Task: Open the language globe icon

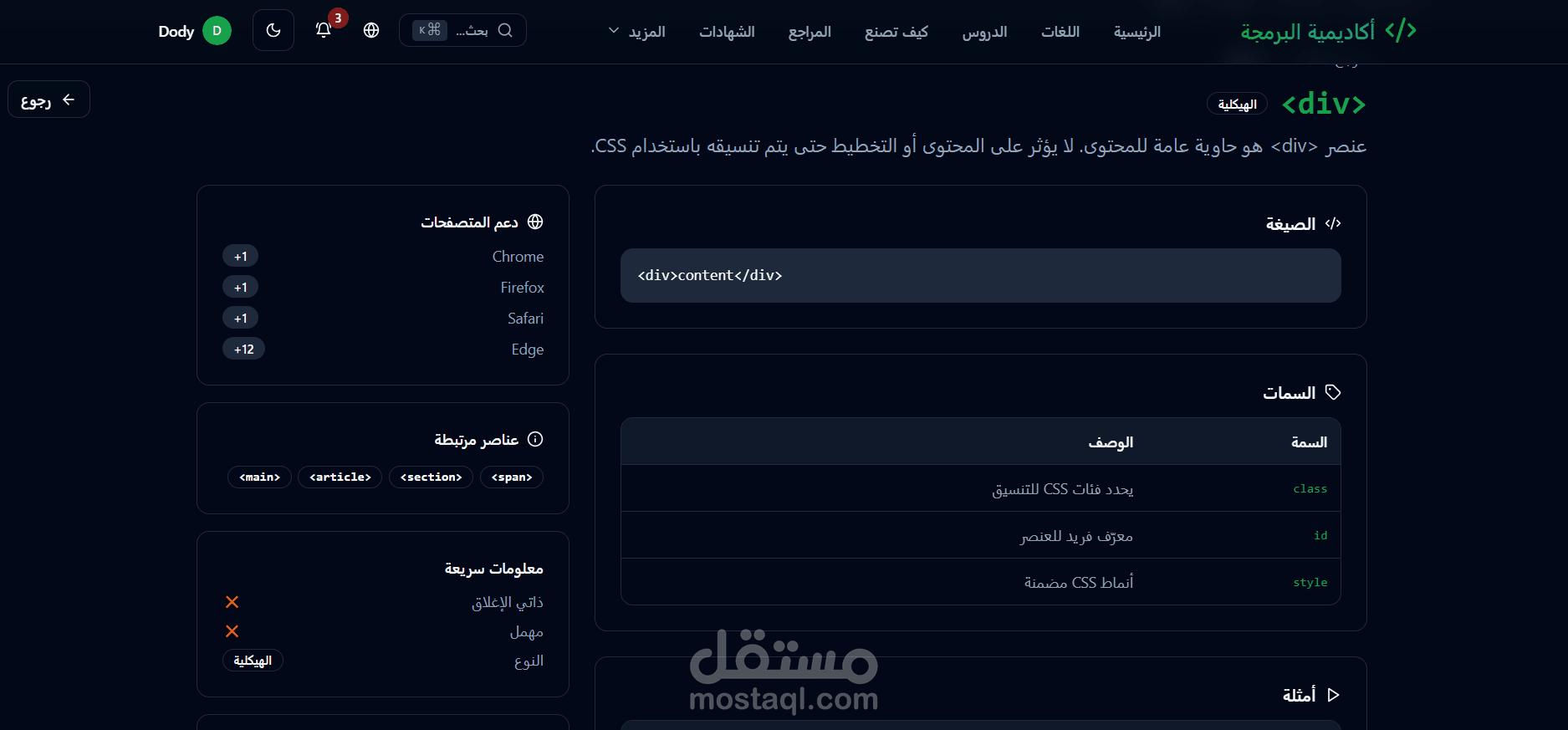Action: [x=371, y=30]
